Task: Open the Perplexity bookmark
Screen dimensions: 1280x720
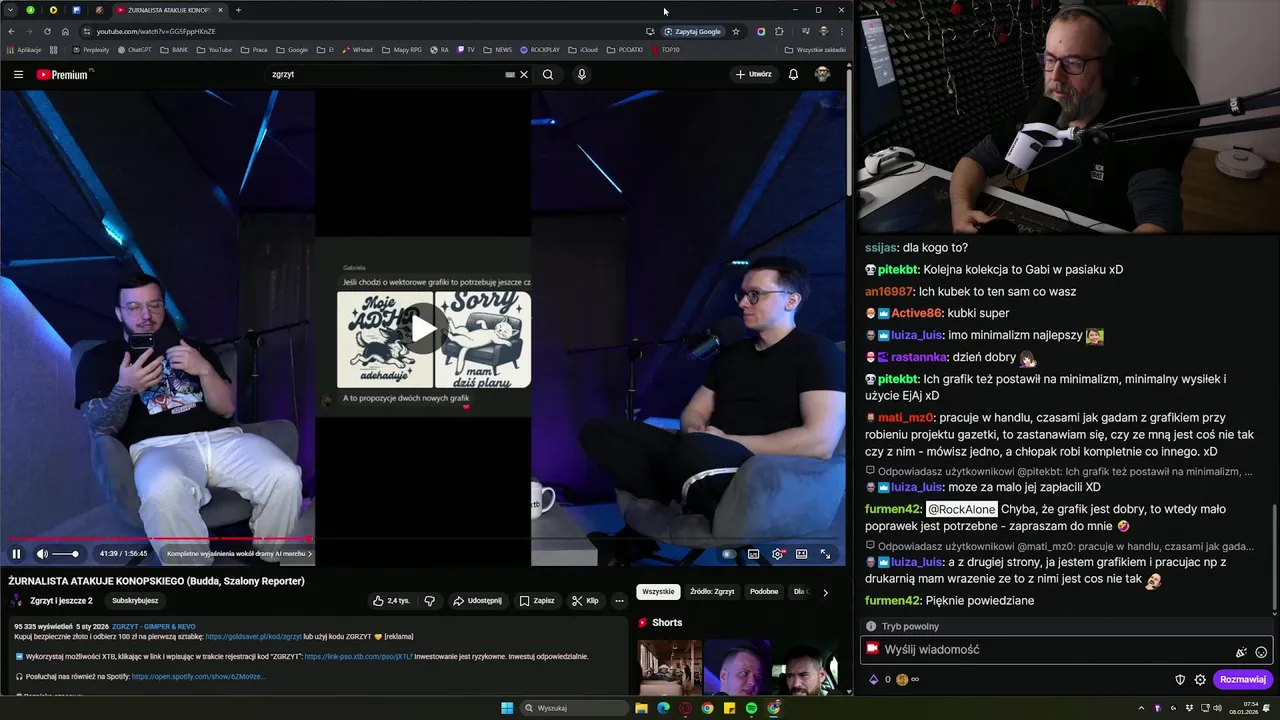Action: coord(91,49)
